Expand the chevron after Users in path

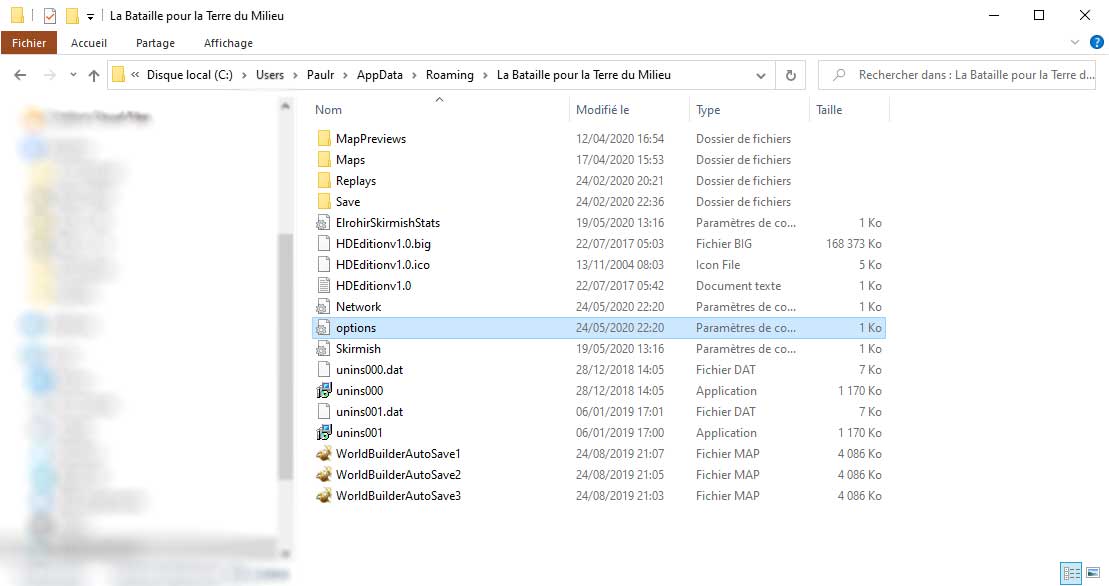(x=295, y=75)
